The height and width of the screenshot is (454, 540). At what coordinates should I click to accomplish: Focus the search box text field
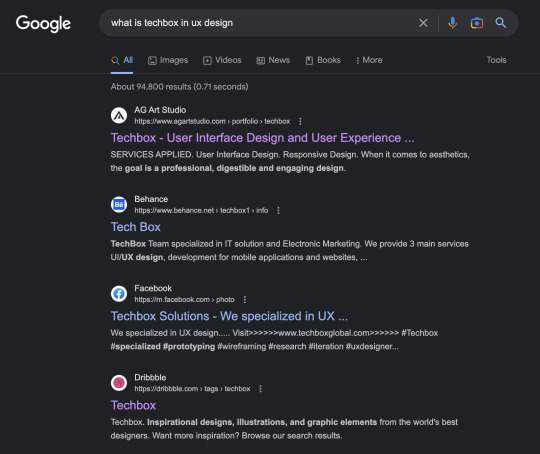click(258, 23)
